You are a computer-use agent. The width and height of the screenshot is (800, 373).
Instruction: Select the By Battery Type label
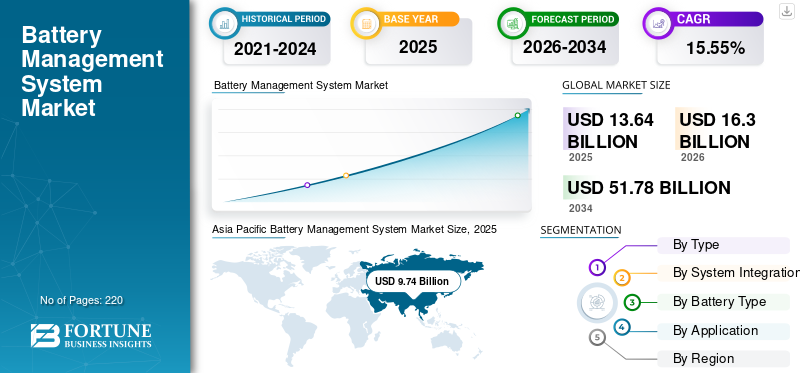[x=719, y=302]
